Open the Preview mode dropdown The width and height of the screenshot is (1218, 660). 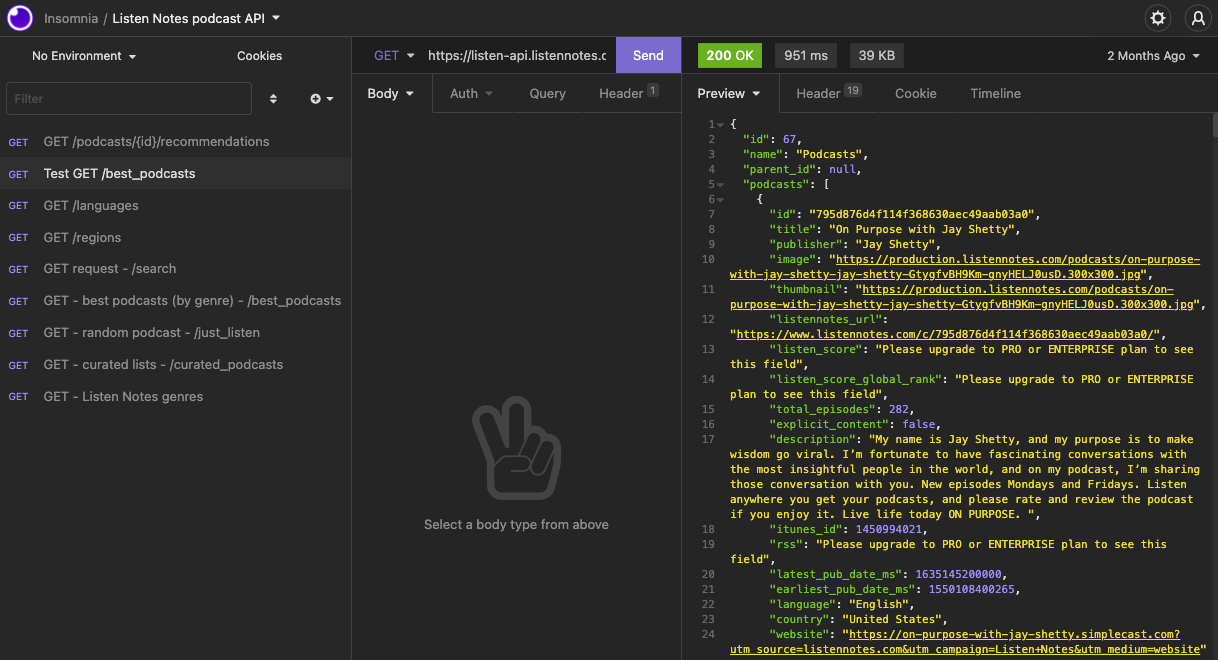pos(729,93)
